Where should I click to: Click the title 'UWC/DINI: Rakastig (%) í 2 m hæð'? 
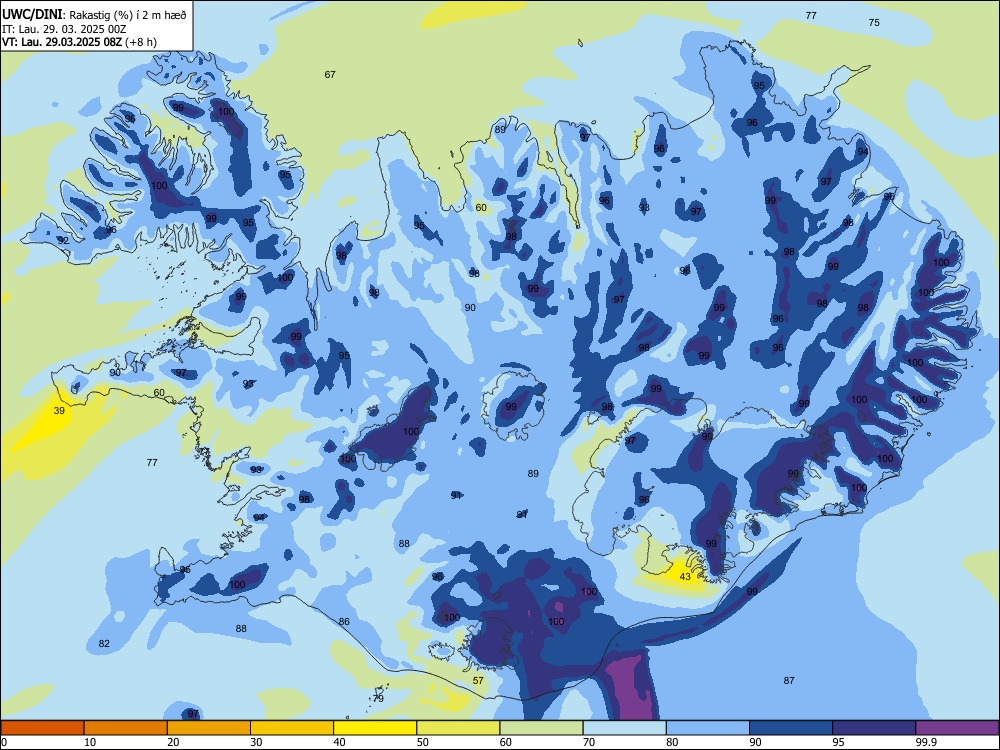click(x=94, y=14)
